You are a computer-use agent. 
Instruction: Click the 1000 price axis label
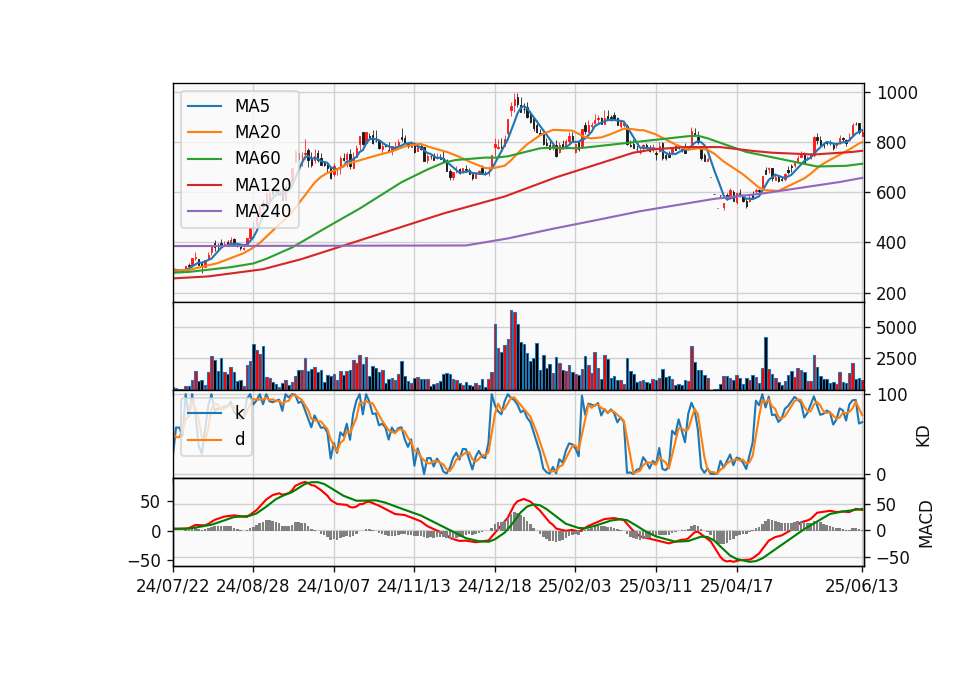coord(897,93)
